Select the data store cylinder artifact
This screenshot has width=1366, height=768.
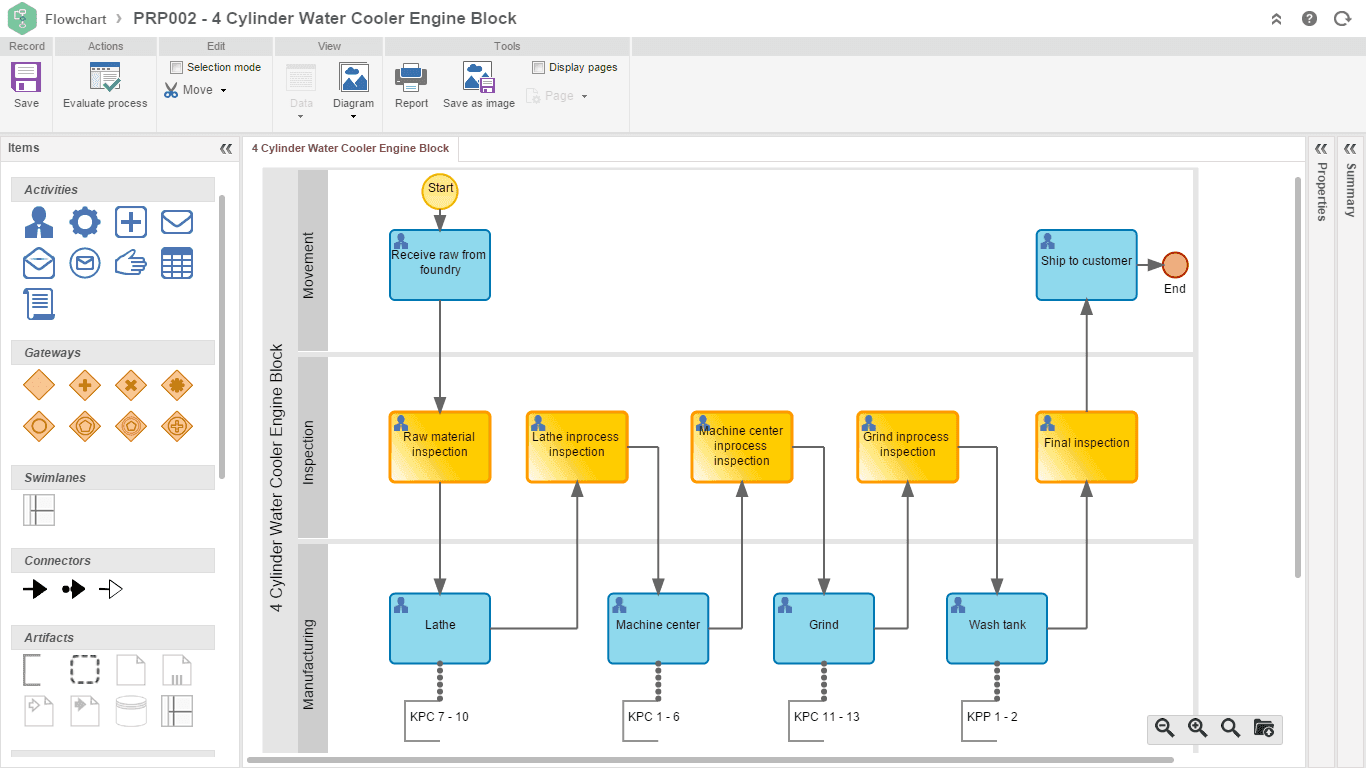(x=131, y=711)
